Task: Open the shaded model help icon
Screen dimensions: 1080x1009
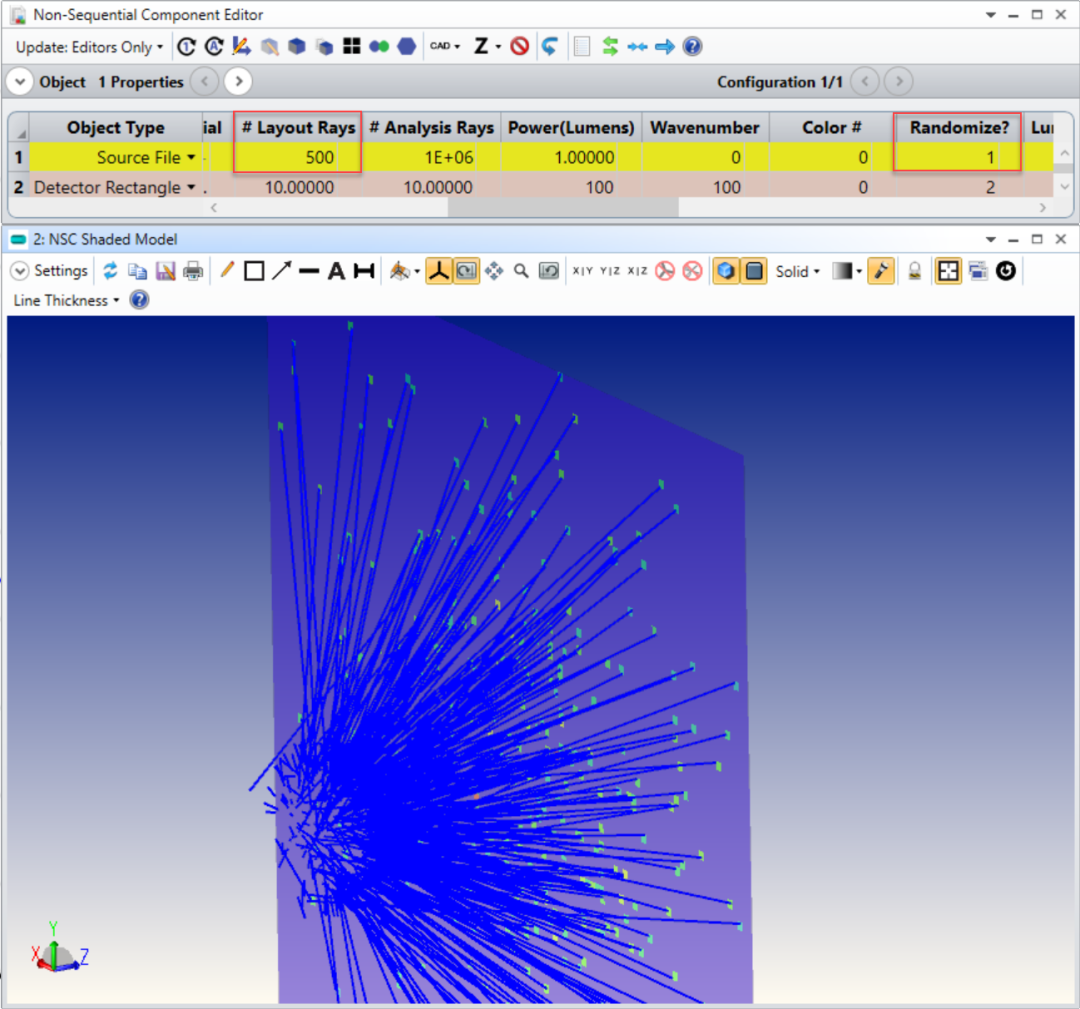Action: click(139, 300)
